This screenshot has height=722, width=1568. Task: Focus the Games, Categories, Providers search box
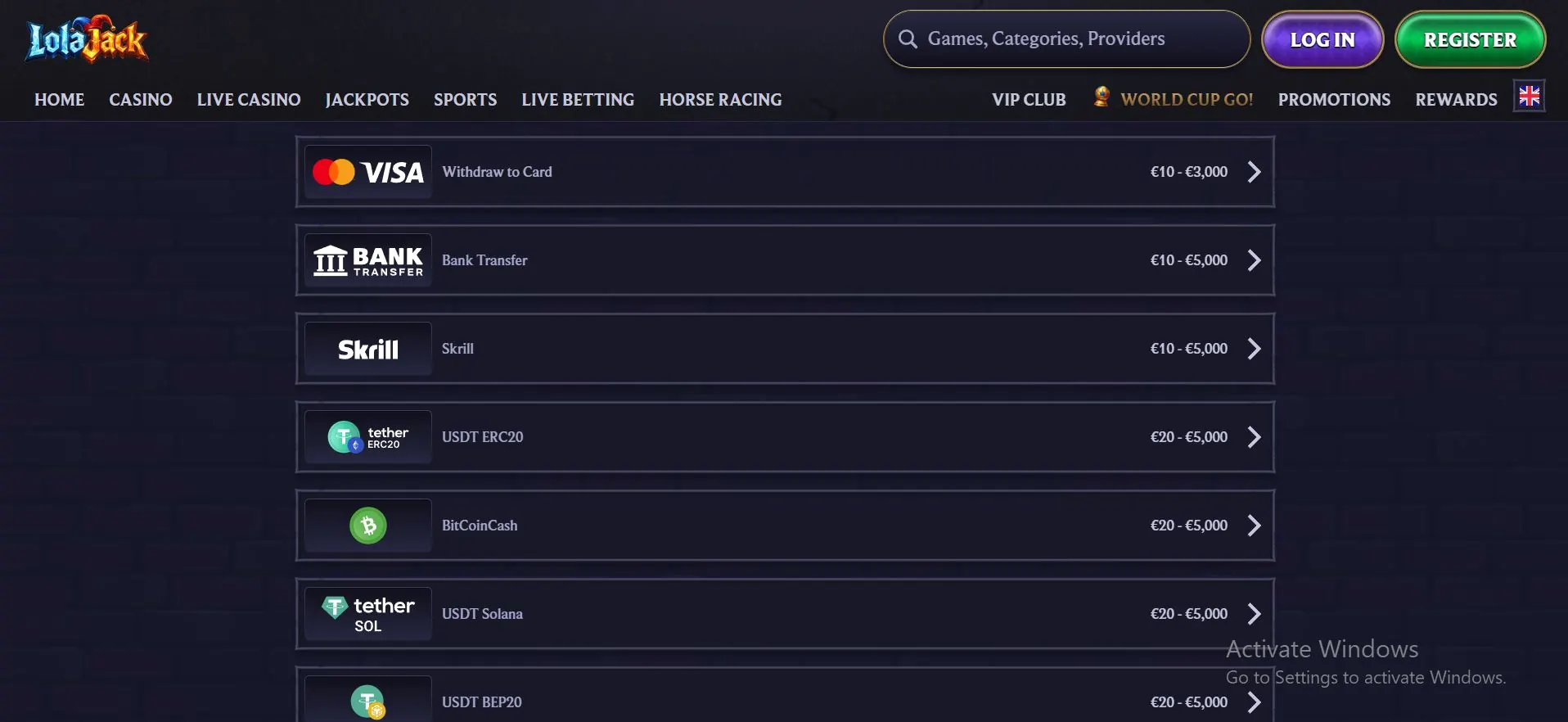tap(1066, 39)
